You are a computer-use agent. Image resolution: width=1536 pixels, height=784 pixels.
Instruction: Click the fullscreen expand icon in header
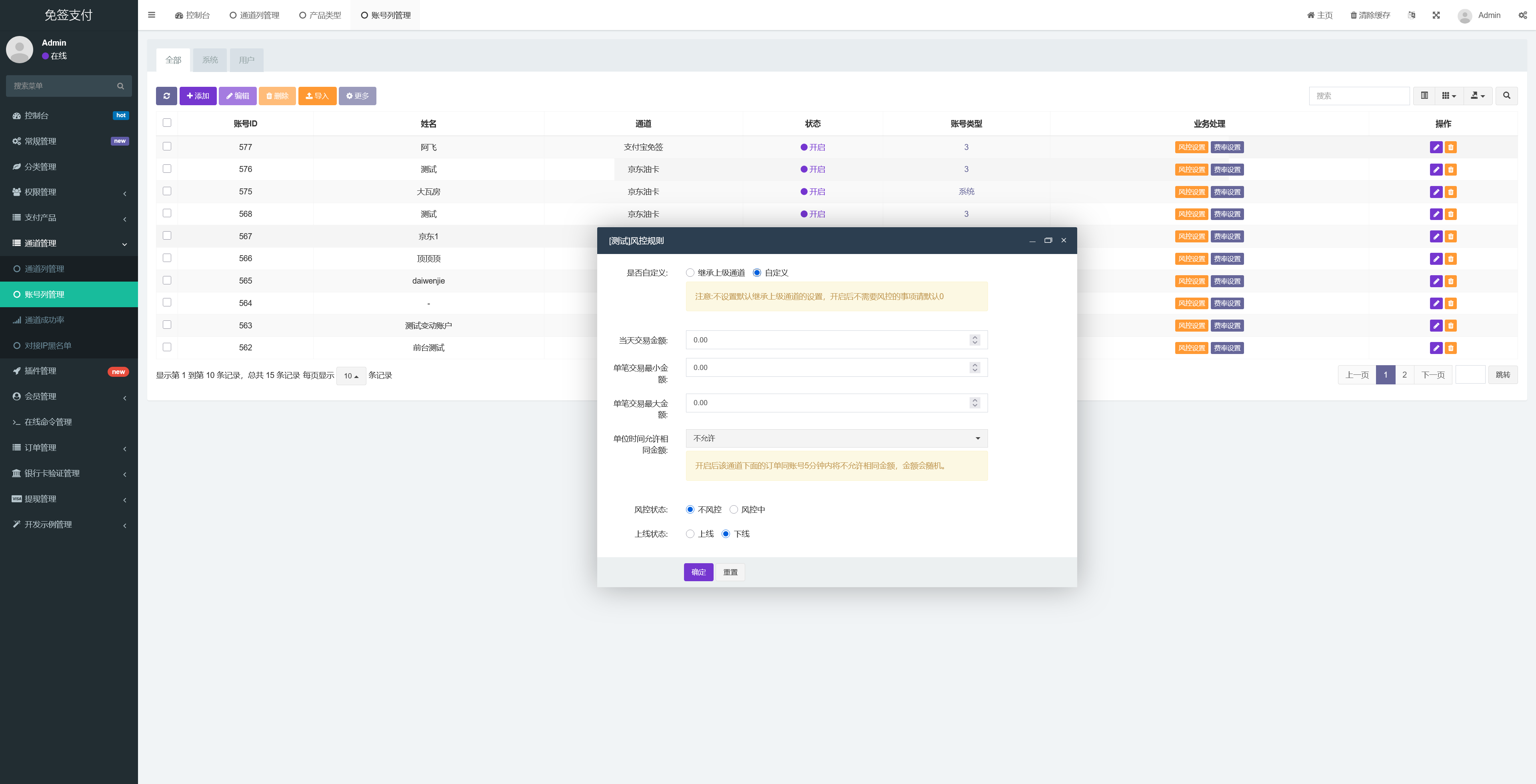point(1436,15)
